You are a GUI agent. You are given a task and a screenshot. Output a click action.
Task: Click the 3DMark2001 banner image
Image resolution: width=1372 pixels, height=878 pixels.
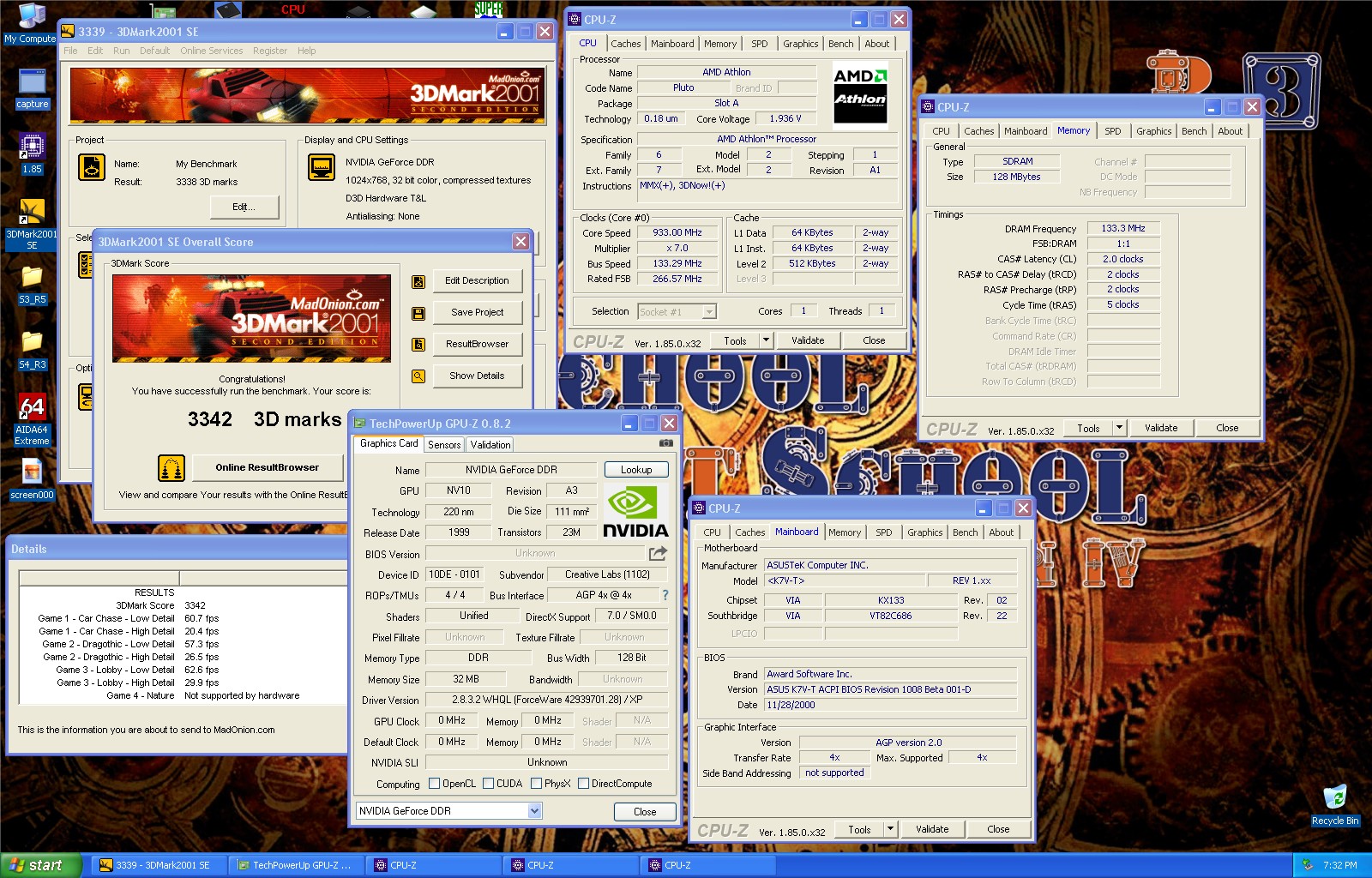307,95
